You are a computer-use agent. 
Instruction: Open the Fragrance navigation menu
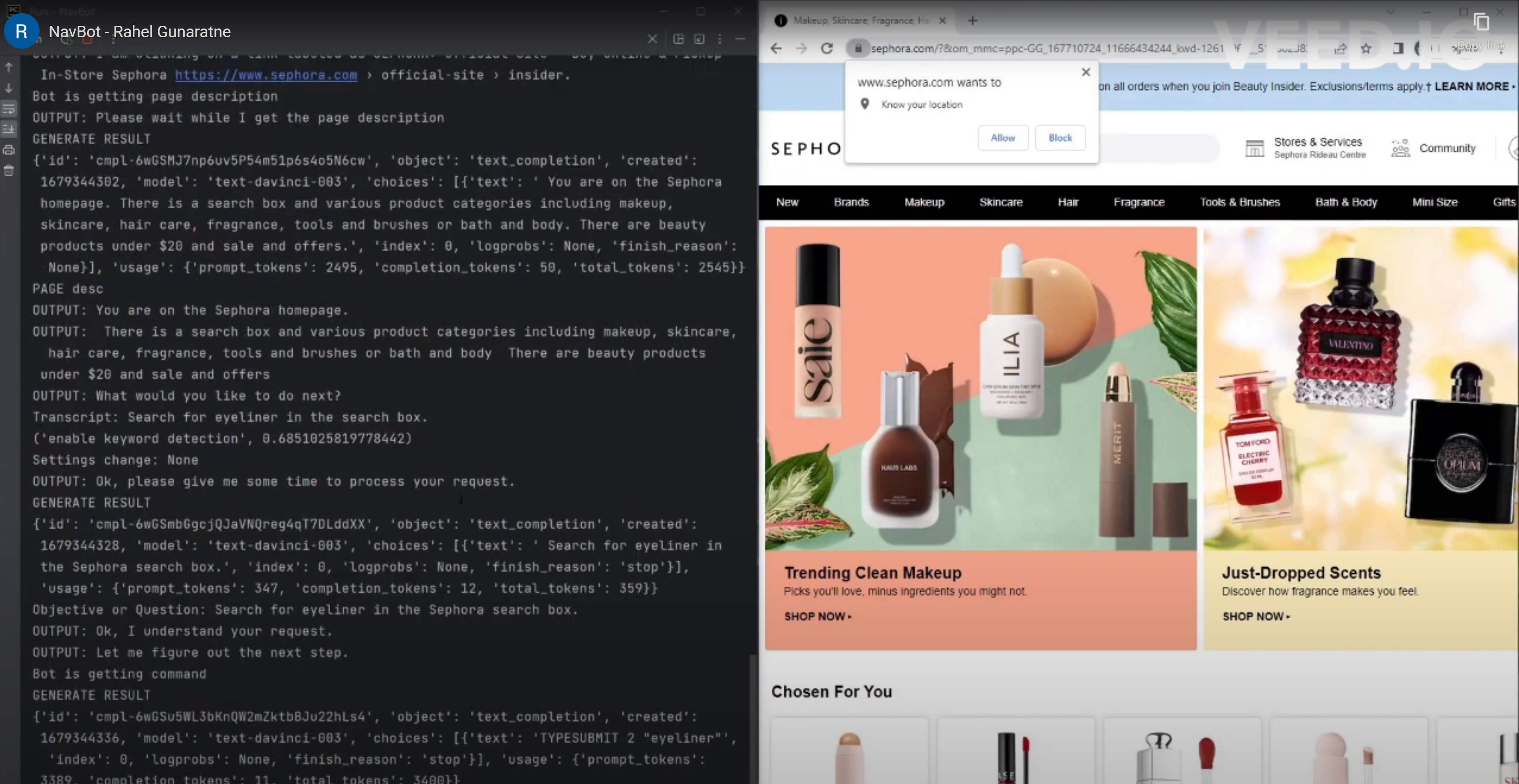tap(1139, 202)
